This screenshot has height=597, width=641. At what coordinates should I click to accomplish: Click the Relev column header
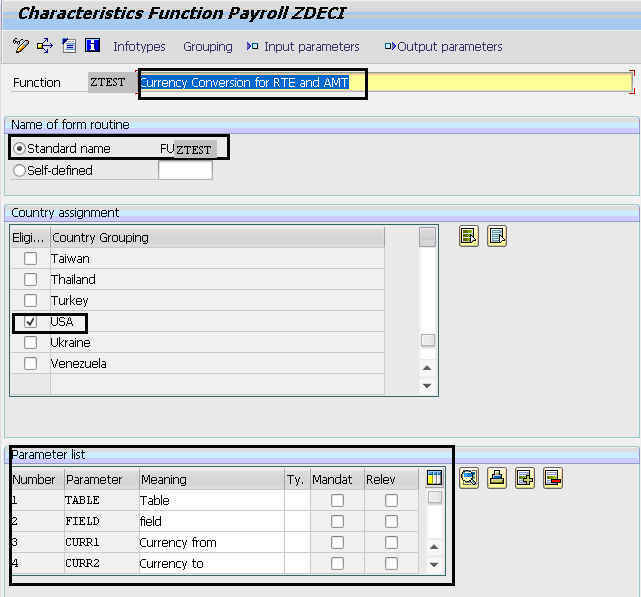[391, 479]
